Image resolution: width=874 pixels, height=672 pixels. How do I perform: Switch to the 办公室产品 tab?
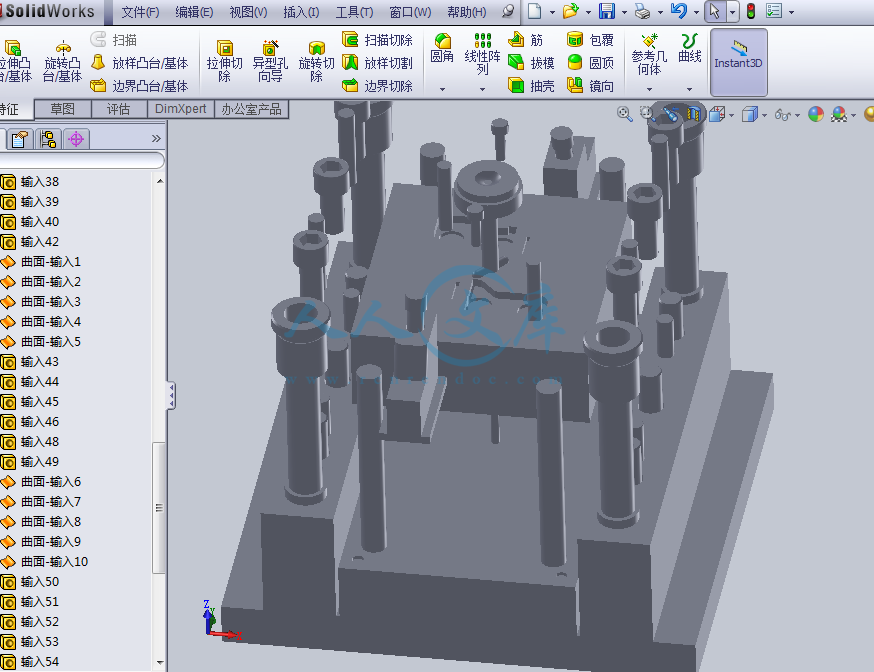(251, 109)
